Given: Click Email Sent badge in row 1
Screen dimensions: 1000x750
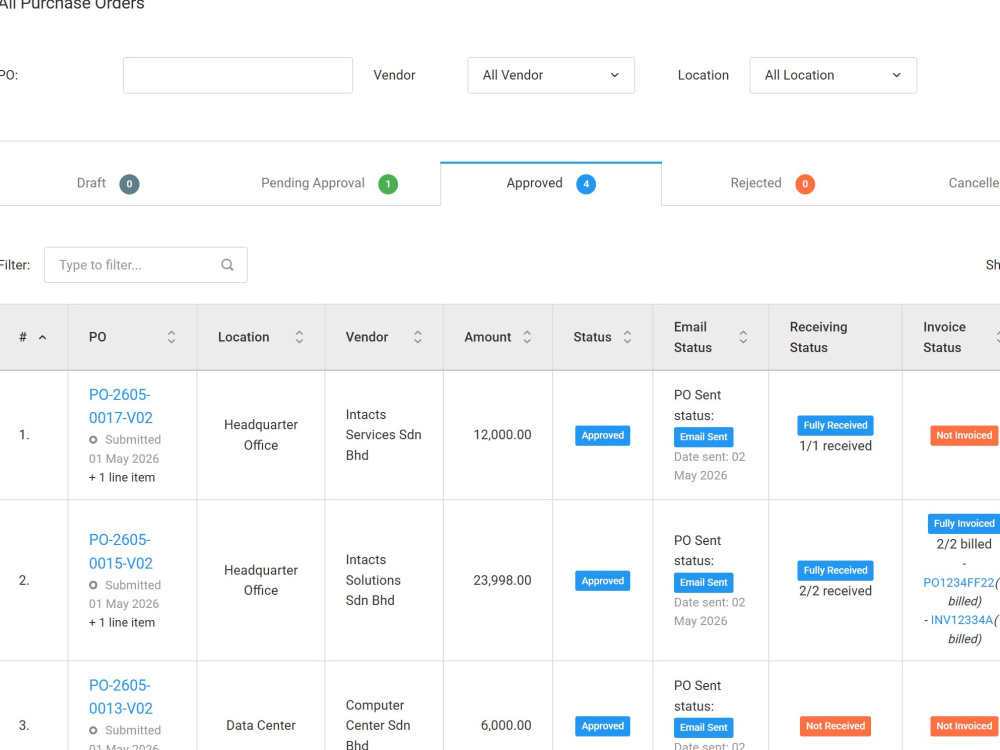Looking at the screenshot, I should coord(703,437).
